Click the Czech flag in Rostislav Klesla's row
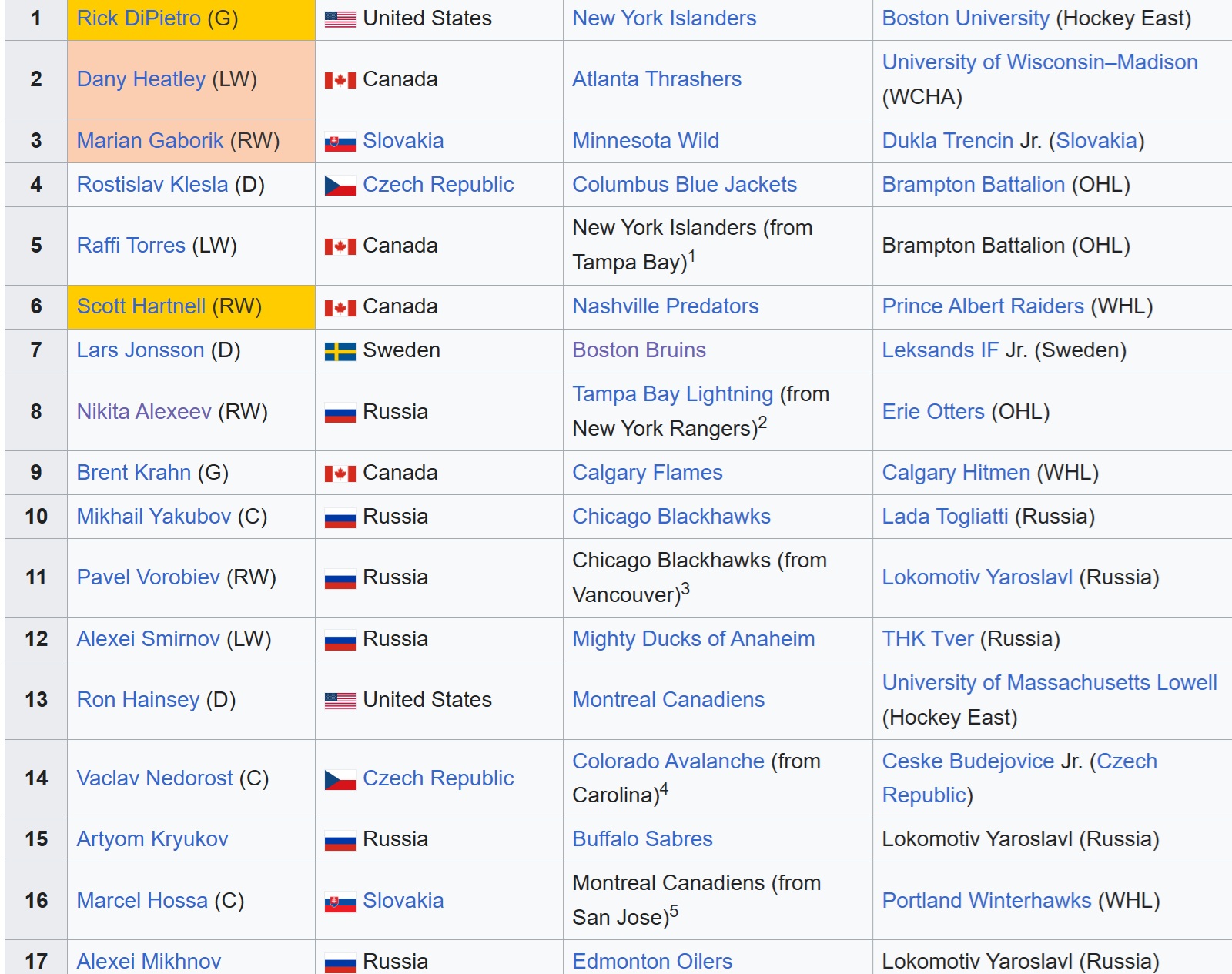 point(340,186)
